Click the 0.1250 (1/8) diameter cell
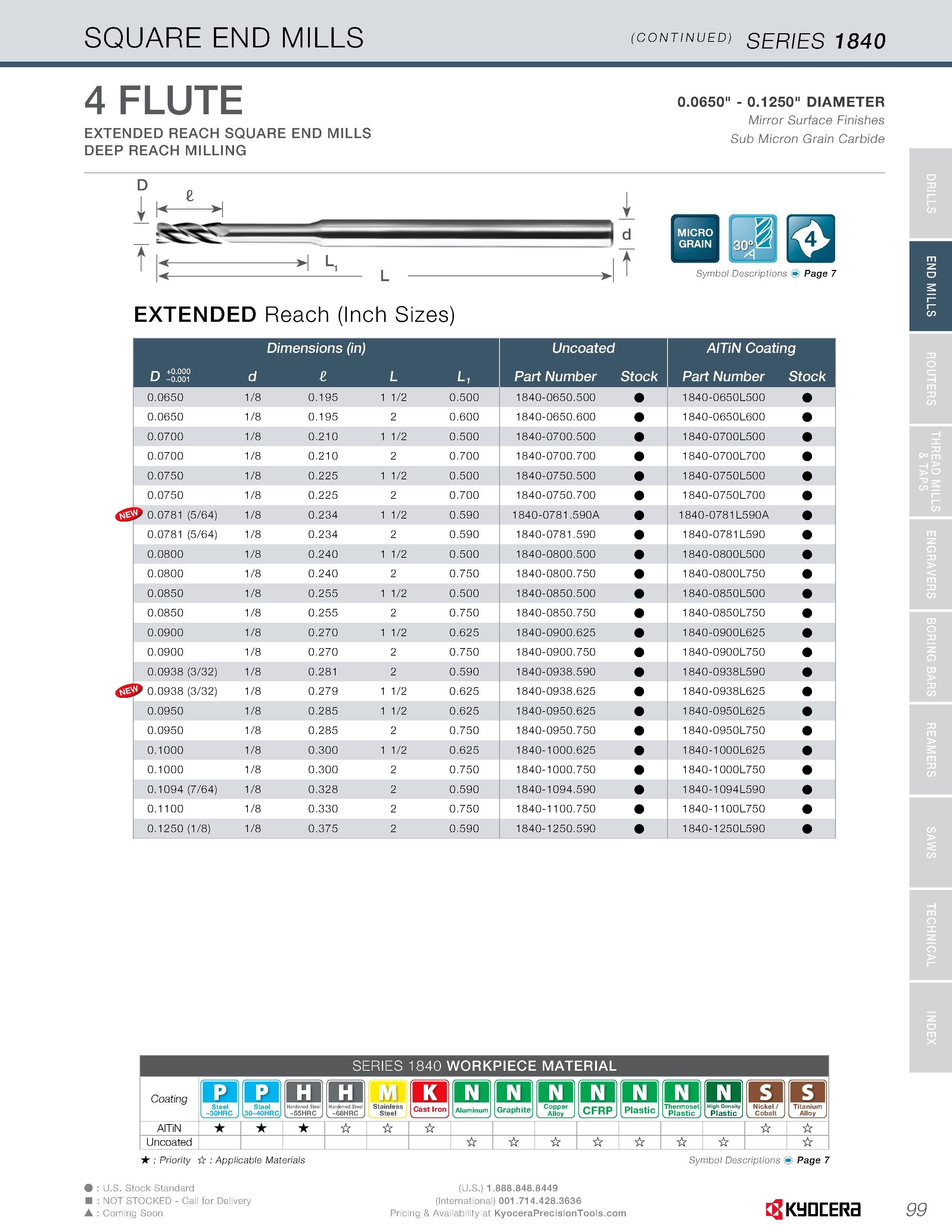This screenshot has height=1232, width=952. [179, 829]
